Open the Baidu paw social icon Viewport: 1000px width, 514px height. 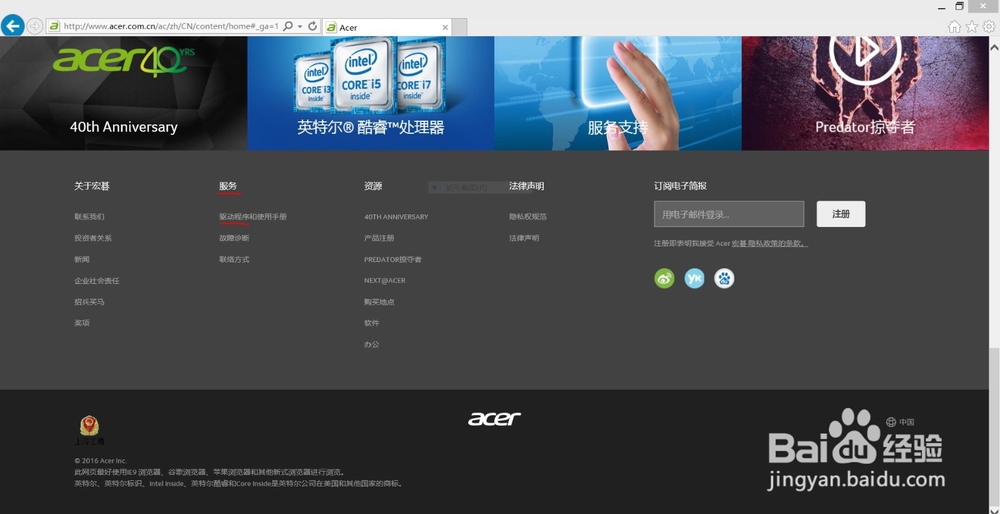724,278
